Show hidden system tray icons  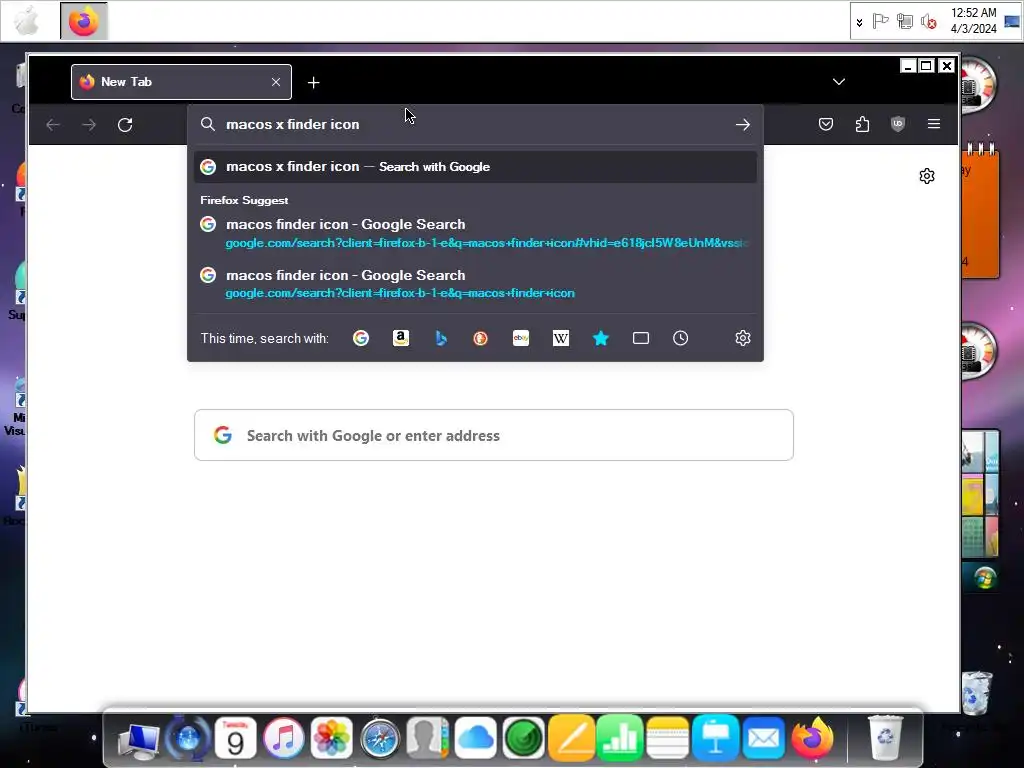pos(859,22)
